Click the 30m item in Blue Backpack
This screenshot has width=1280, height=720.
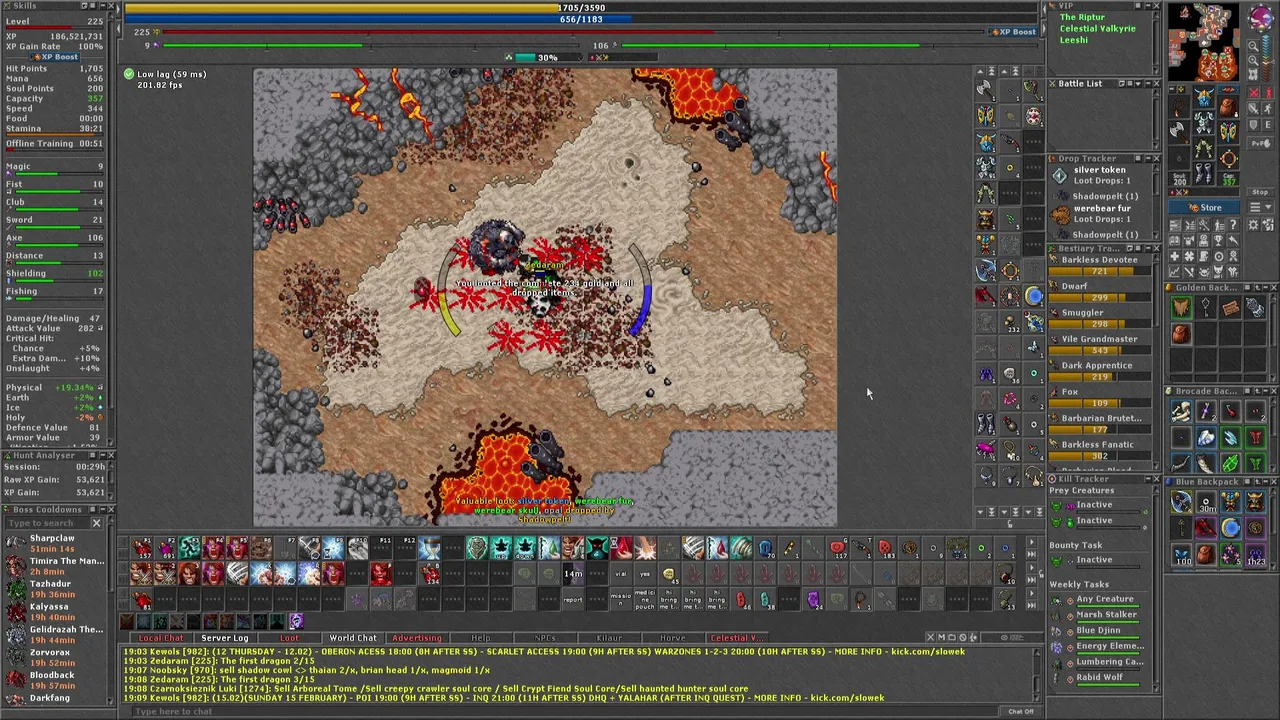(x=1206, y=501)
